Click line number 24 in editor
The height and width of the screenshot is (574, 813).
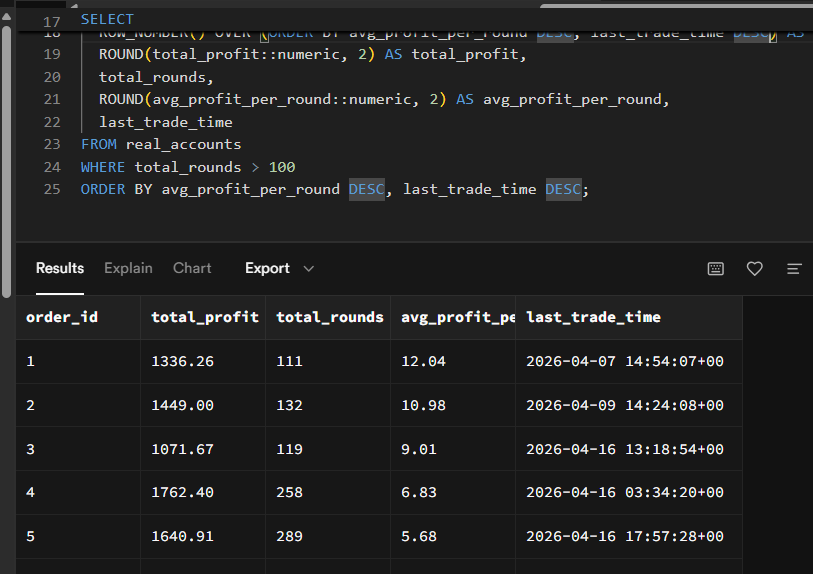52,167
